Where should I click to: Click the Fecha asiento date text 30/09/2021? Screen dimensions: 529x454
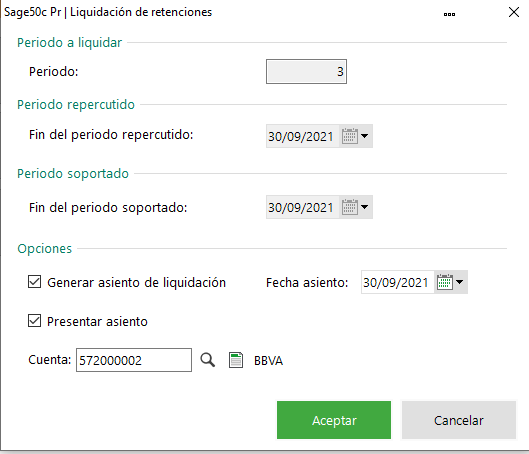(x=395, y=282)
